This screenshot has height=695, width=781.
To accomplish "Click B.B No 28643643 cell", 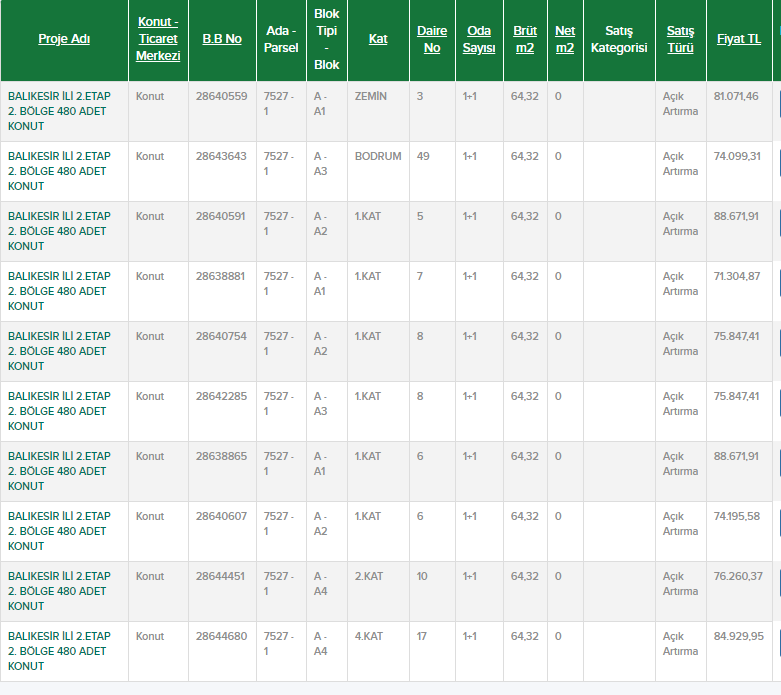I will click(221, 157).
